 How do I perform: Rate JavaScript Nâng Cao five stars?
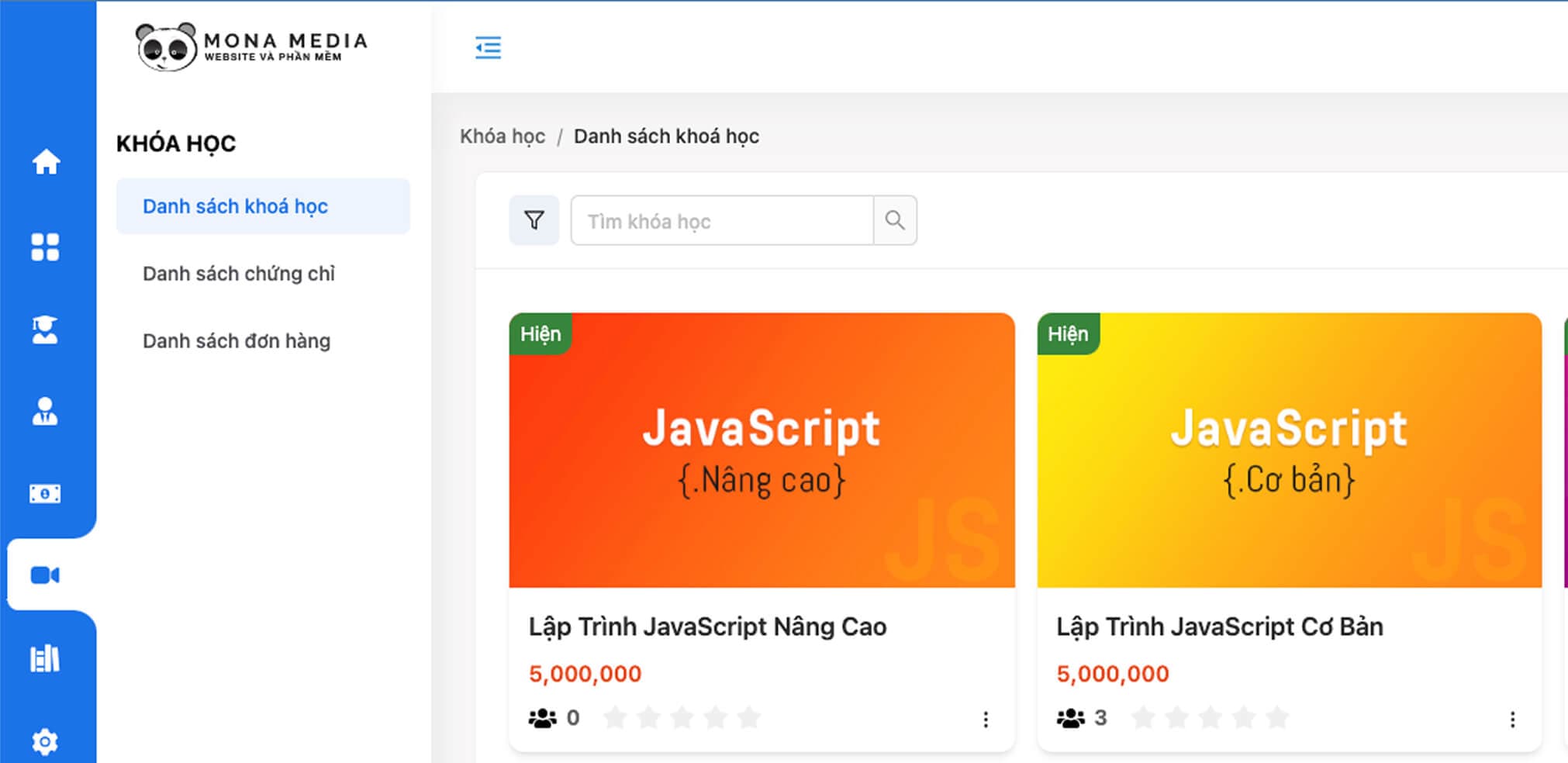pyautogui.click(x=749, y=718)
